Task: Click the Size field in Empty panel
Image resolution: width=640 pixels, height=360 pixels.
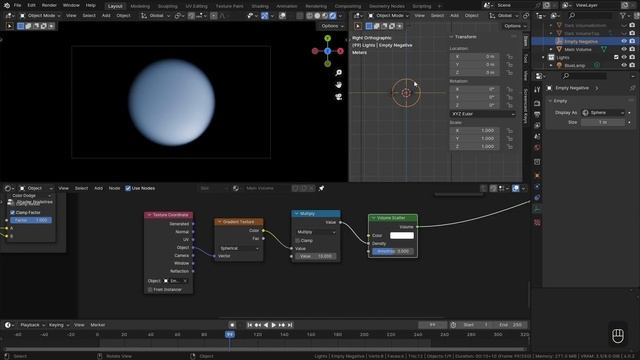Action: (x=603, y=122)
